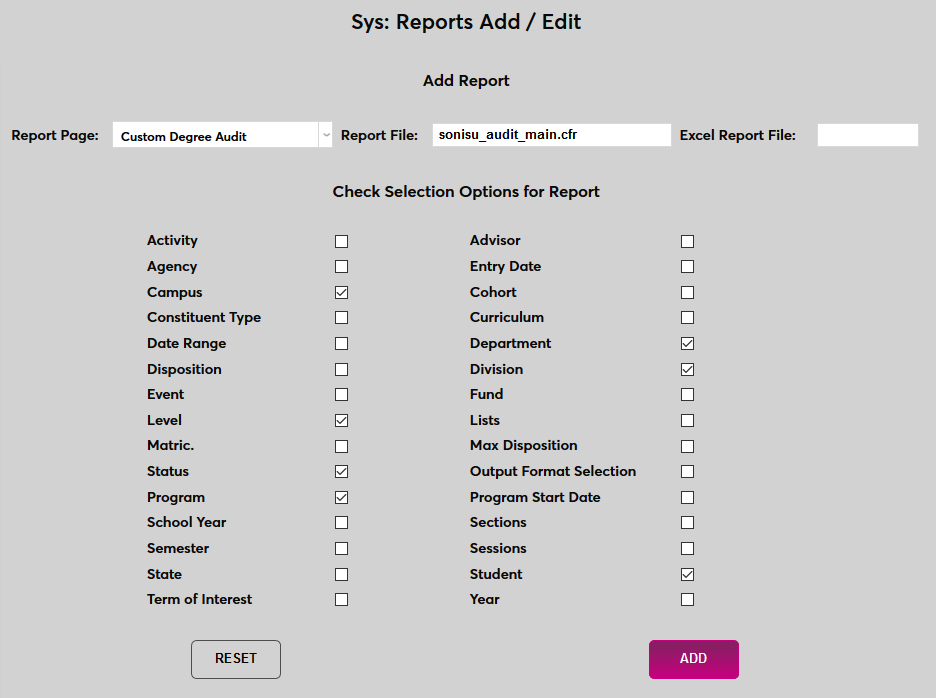Enable the Semester selection checkbox
The width and height of the screenshot is (936, 698).
point(341,548)
